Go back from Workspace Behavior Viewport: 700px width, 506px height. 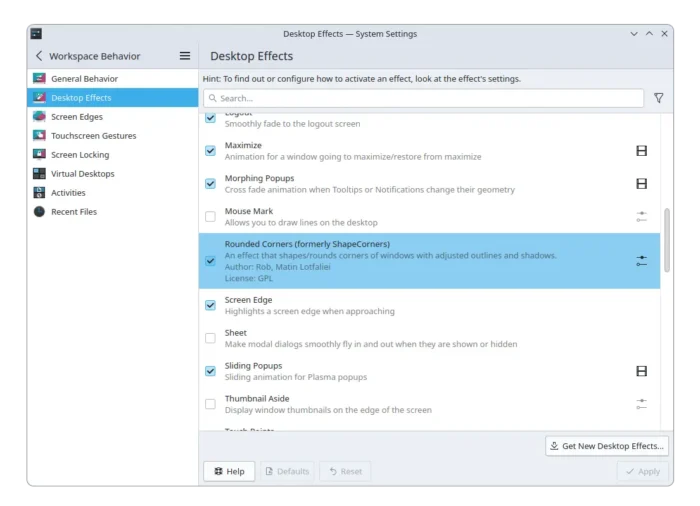(39, 56)
